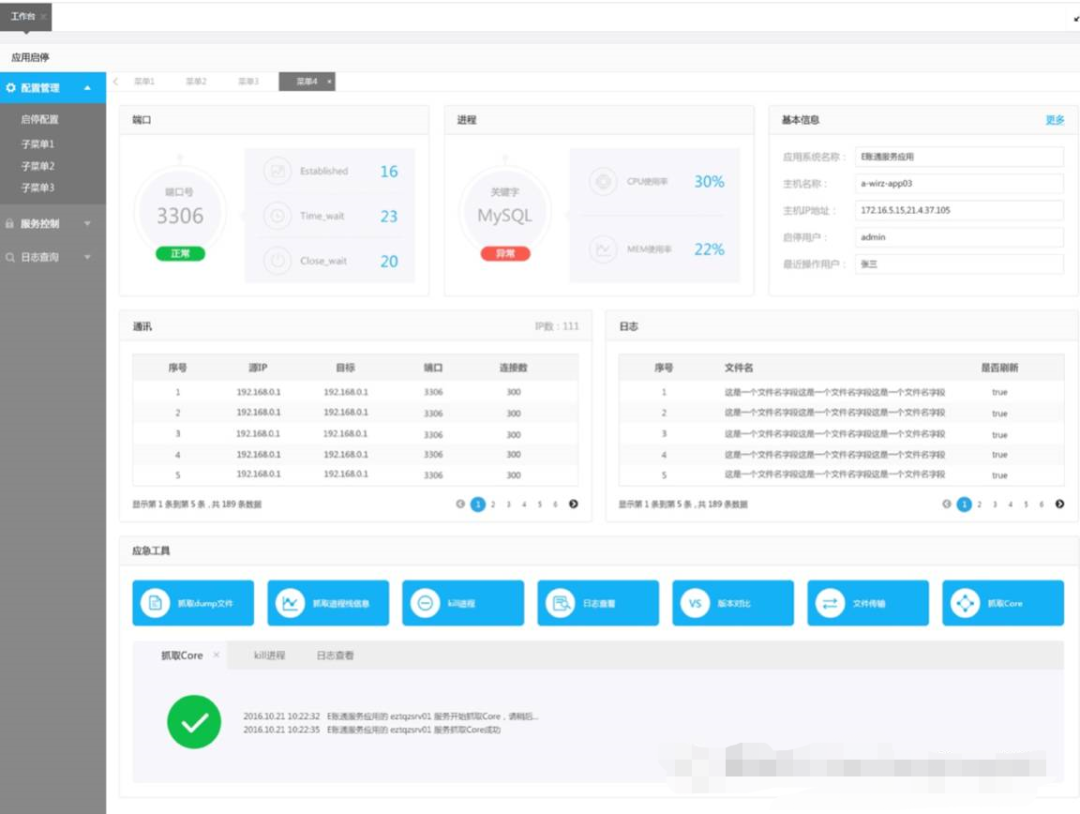Select page 1 in 日志 pagination
Viewport: 1080px width, 814px height.
click(964, 504)
